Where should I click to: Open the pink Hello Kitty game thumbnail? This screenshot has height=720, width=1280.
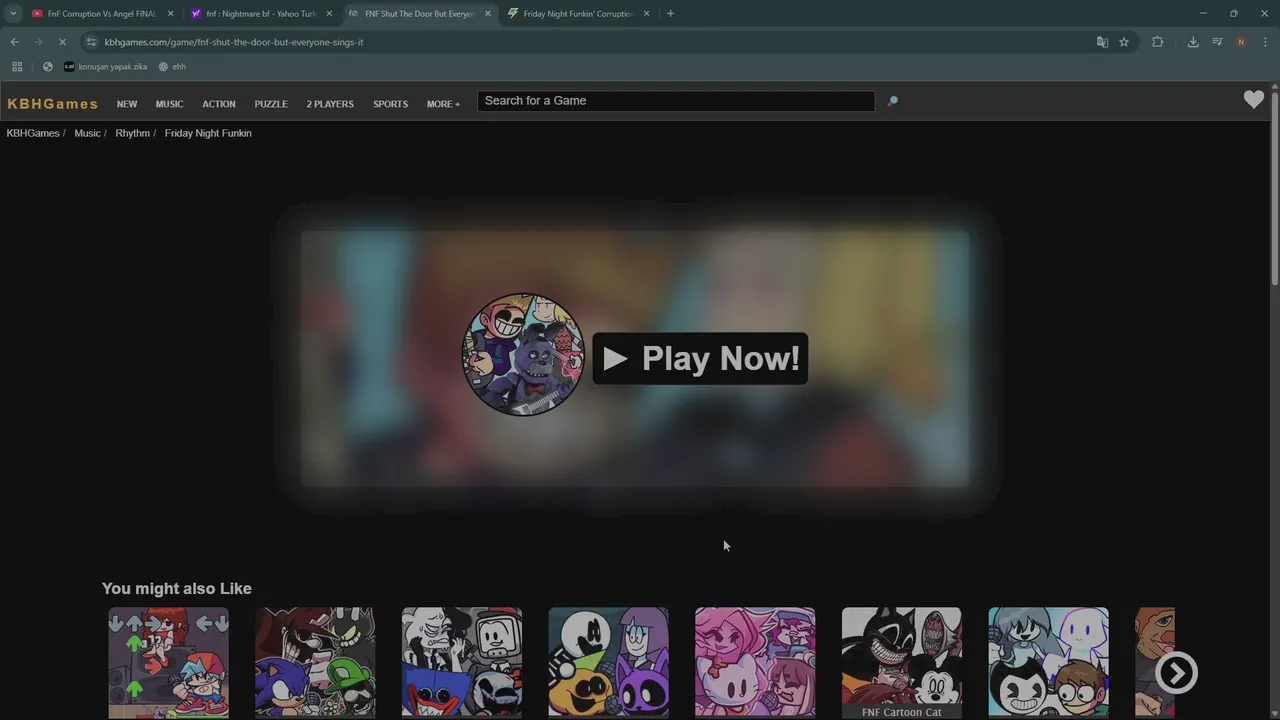755,662
